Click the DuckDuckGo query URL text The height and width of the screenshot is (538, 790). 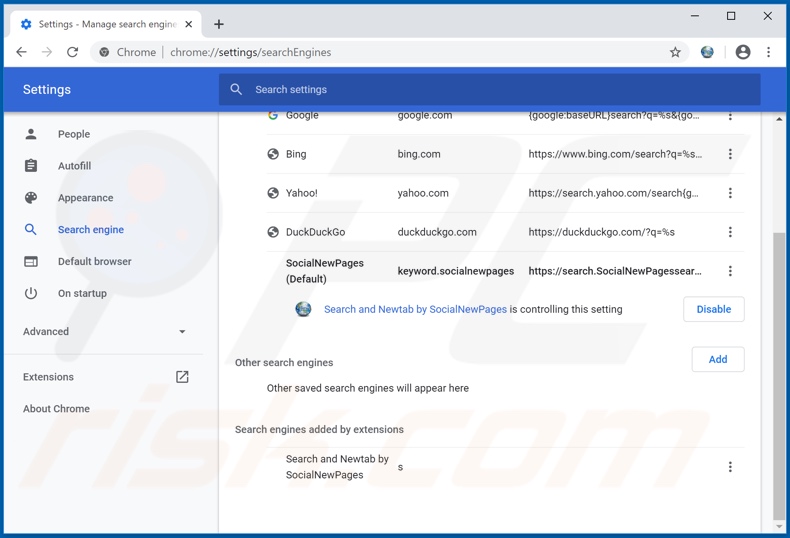601,232
